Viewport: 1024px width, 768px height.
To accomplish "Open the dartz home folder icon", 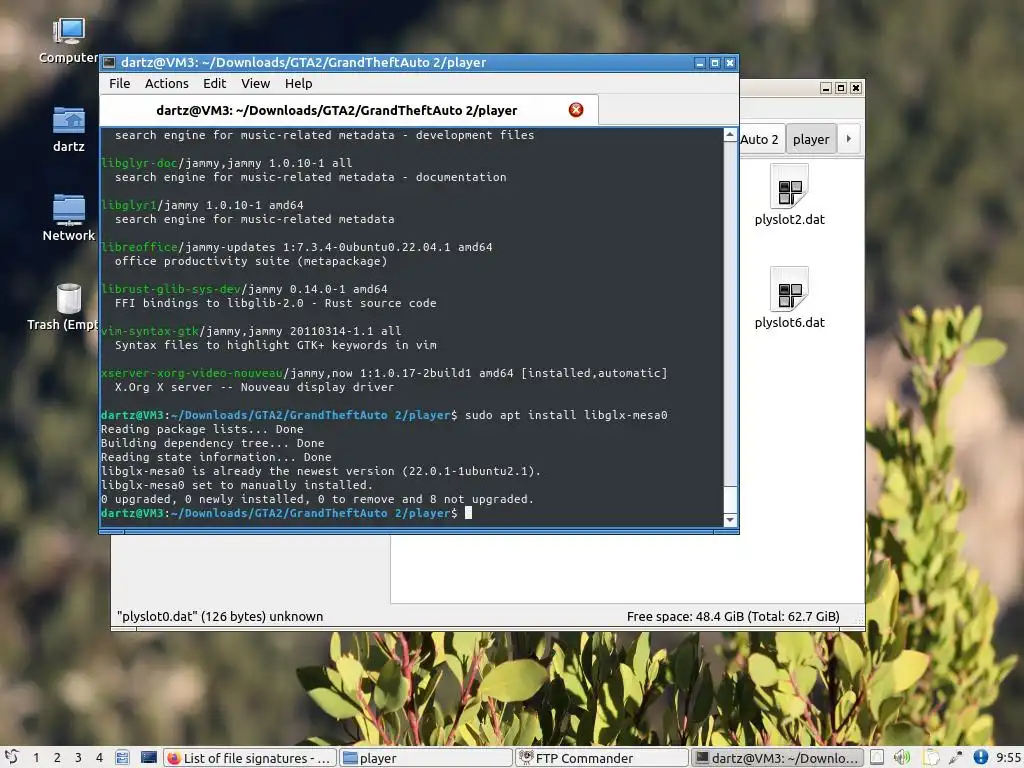I will click(69, 129).
